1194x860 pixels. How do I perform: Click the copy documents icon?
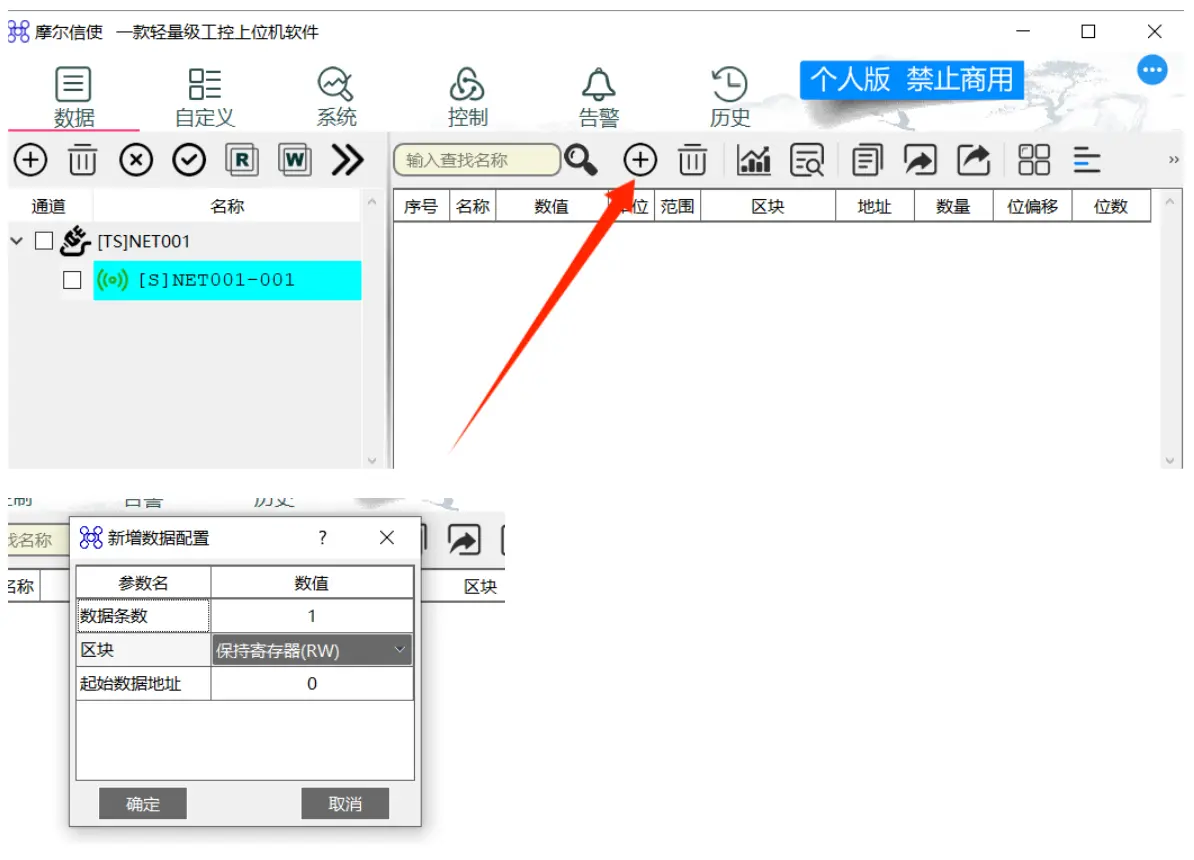coord(867,160)
